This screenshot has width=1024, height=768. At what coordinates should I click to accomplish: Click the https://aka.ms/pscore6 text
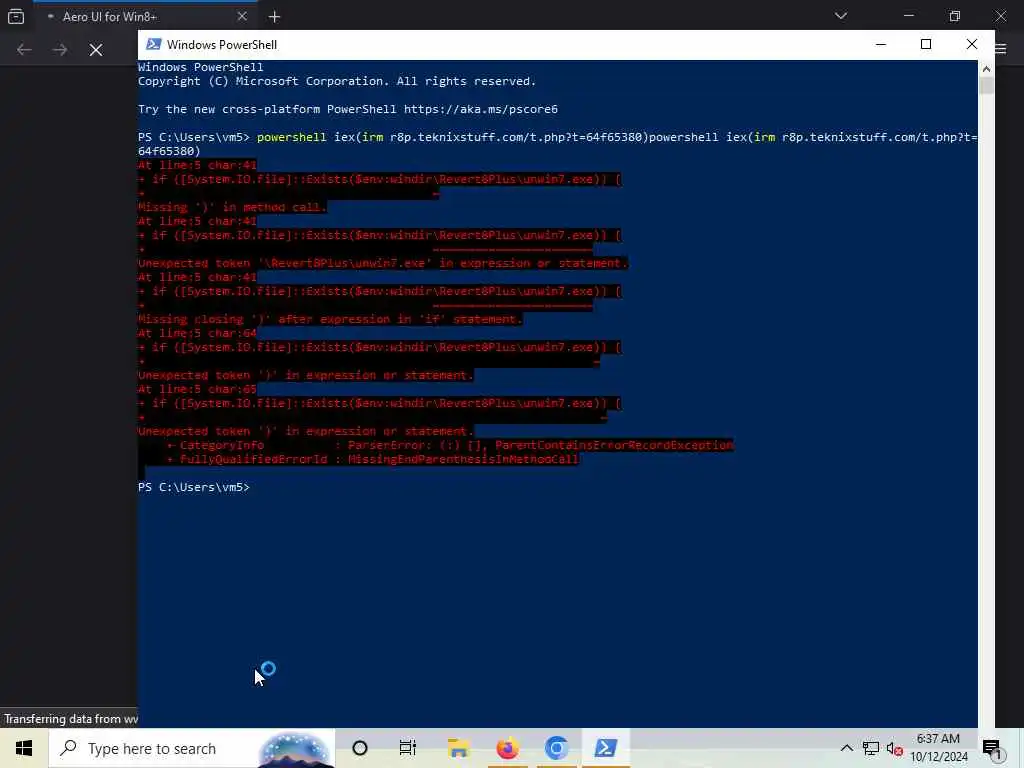(481, 109)
